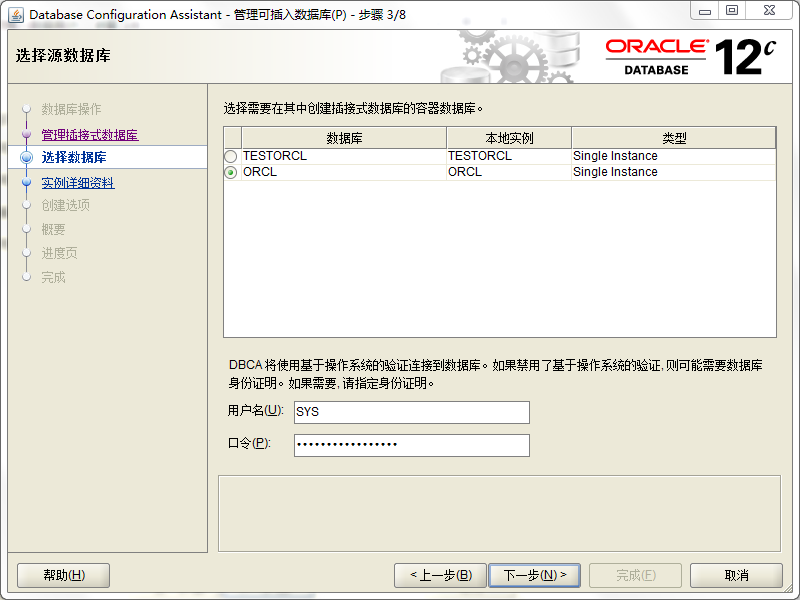Select the TESTORCL database radio button
800x600 pixels.
tap(231, 156)
